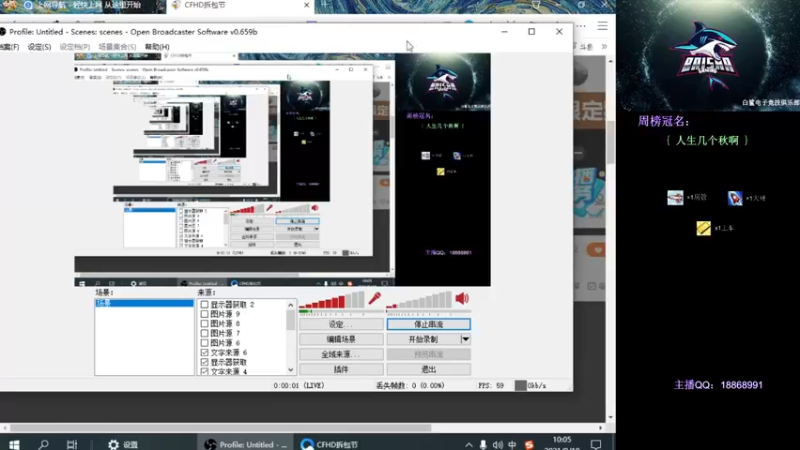Click the FPS: 59 status entry
The height and width of the screenshot is (450, 800).
491,386
